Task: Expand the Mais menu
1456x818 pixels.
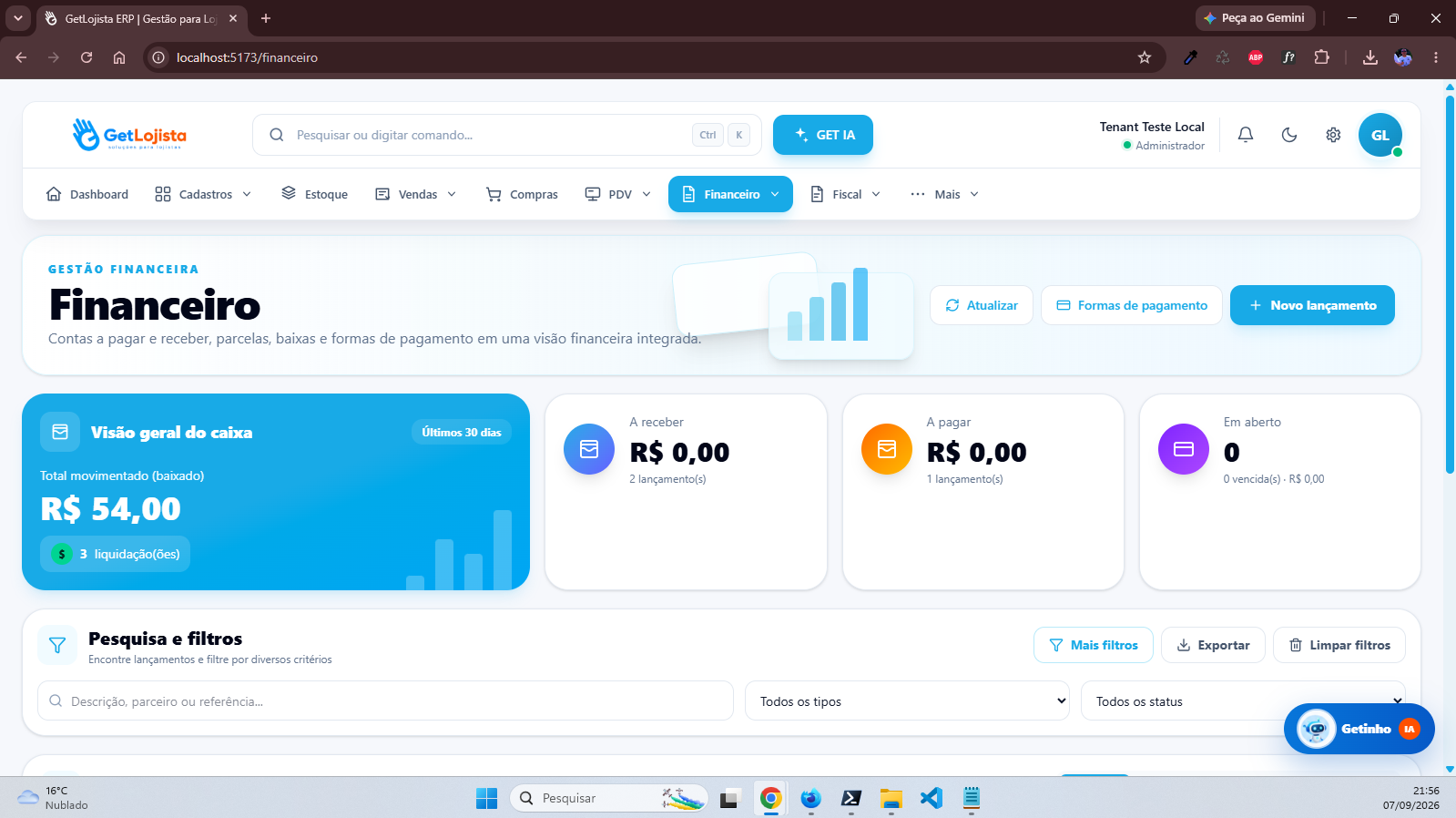Action: (945, 194)
